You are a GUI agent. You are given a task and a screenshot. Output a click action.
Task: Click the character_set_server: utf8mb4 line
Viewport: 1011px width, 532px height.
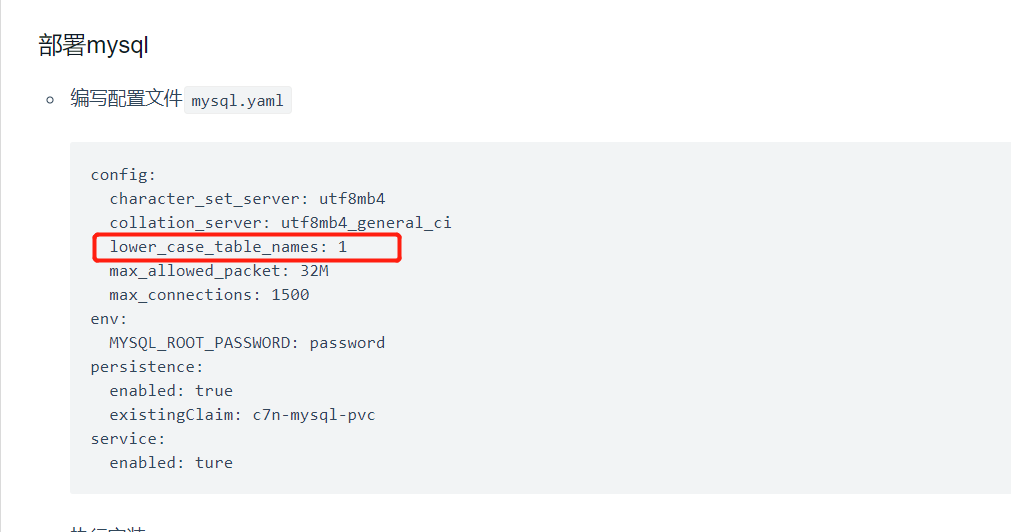click(x=247, y=199)
